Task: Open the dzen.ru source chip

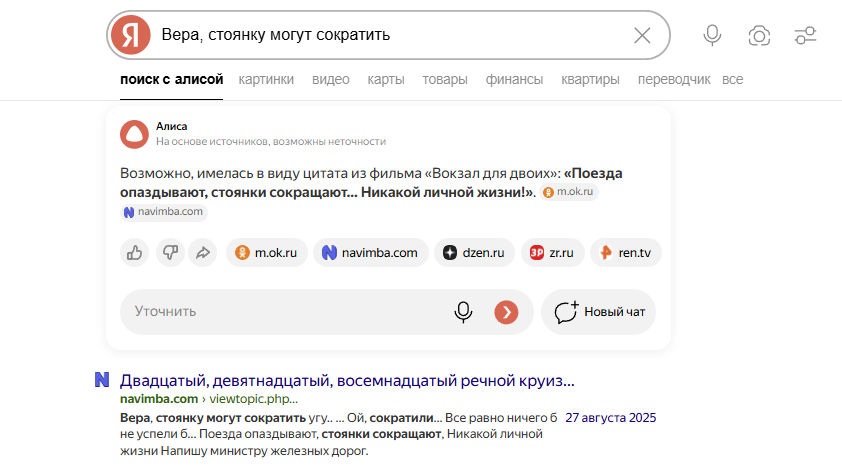Action: click(x=474, y=253)
